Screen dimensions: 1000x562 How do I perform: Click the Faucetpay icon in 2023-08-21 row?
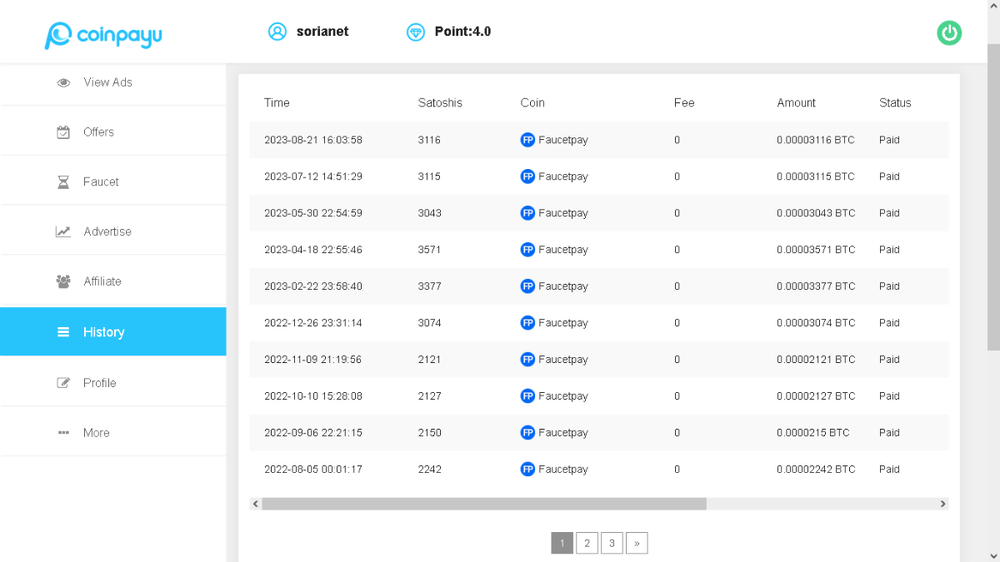click(528, 140)
